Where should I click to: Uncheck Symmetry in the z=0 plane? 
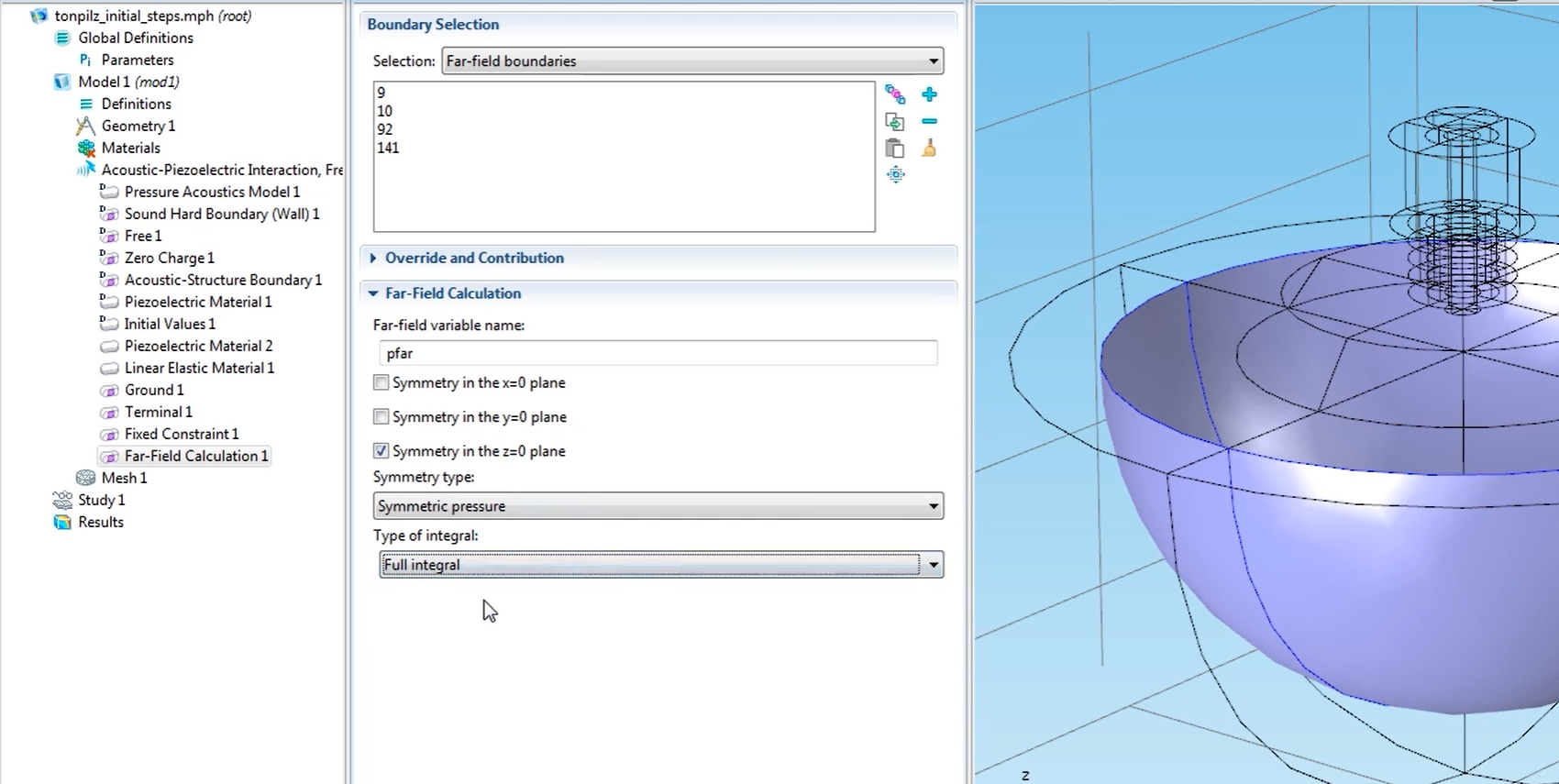tap(381, 451)
